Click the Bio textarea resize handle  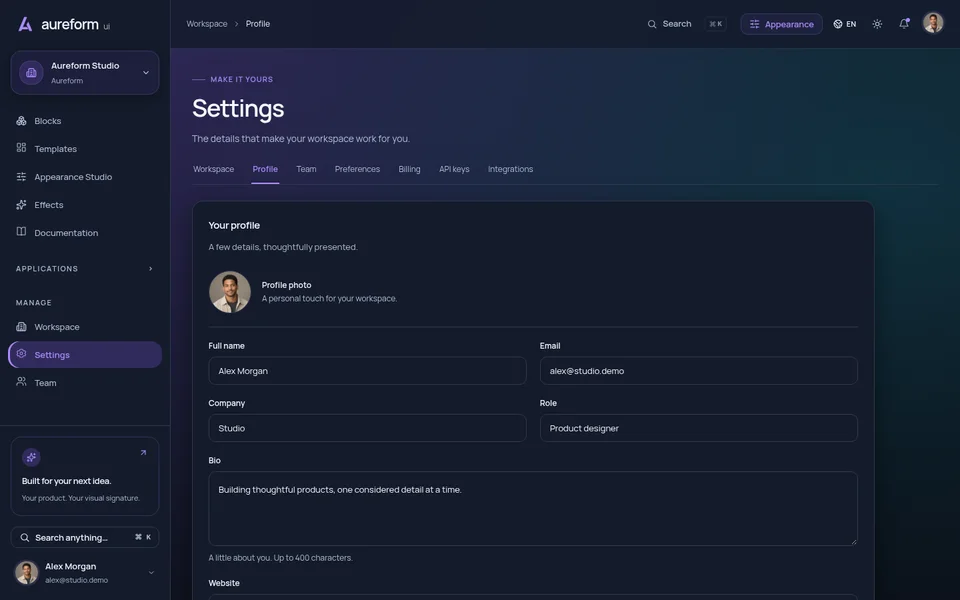(853, 541)
